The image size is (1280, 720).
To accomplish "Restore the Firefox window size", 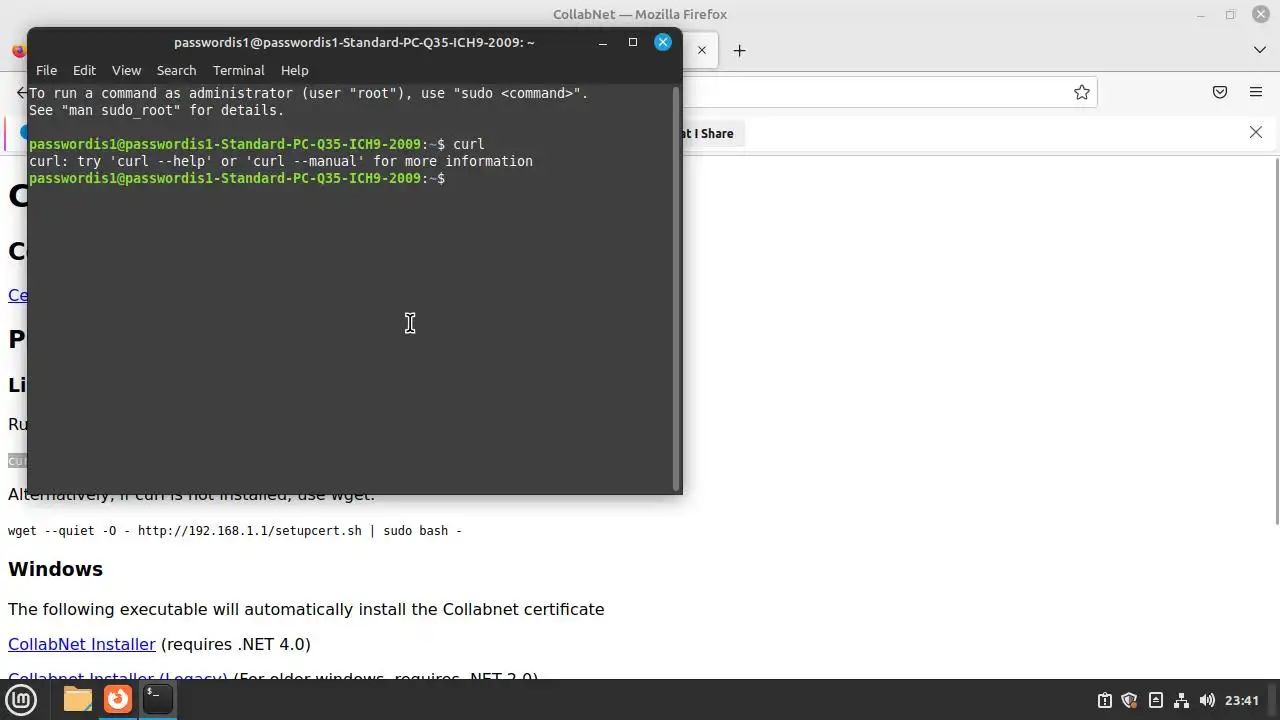I will [1230, 14].
